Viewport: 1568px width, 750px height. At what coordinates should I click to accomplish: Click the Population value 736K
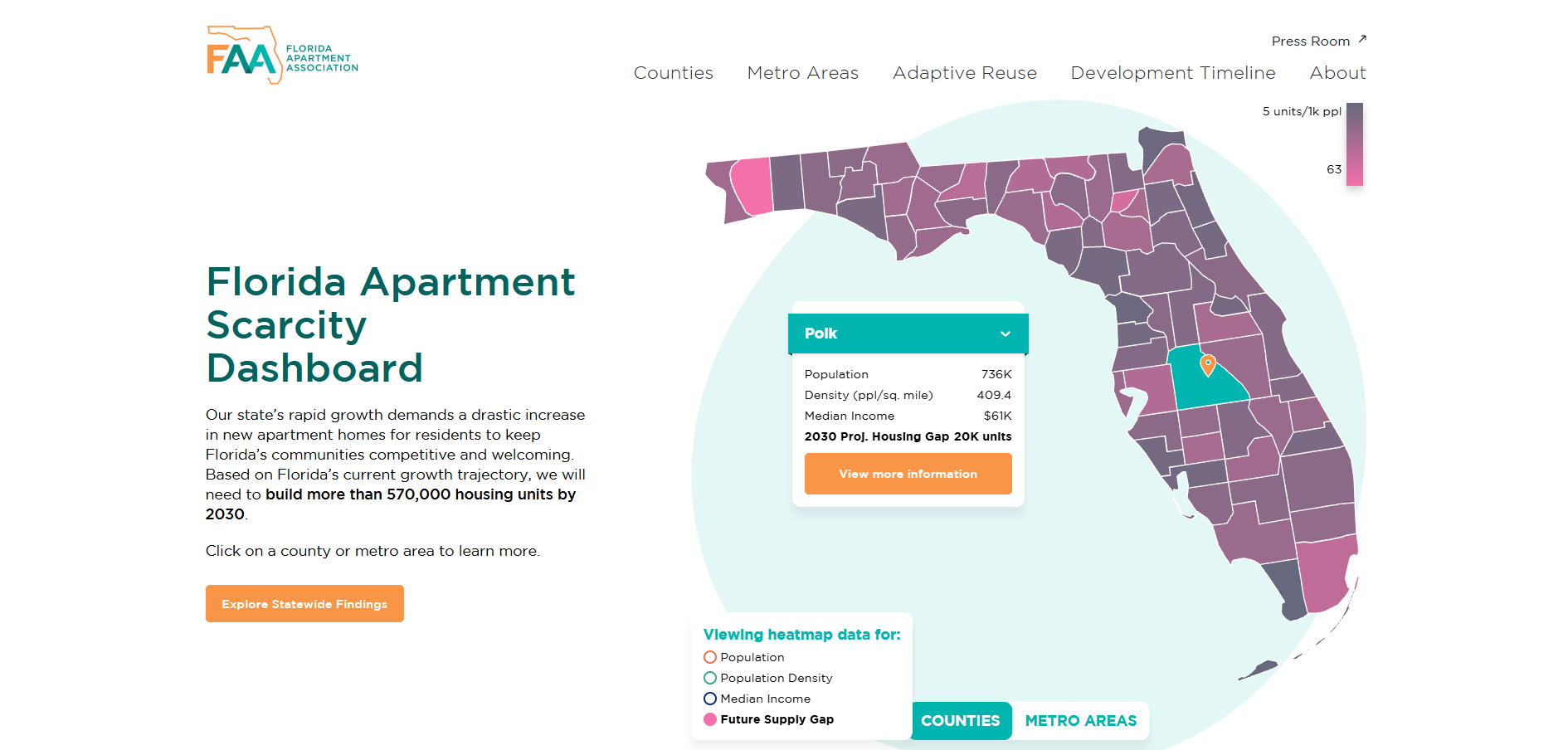996,374
